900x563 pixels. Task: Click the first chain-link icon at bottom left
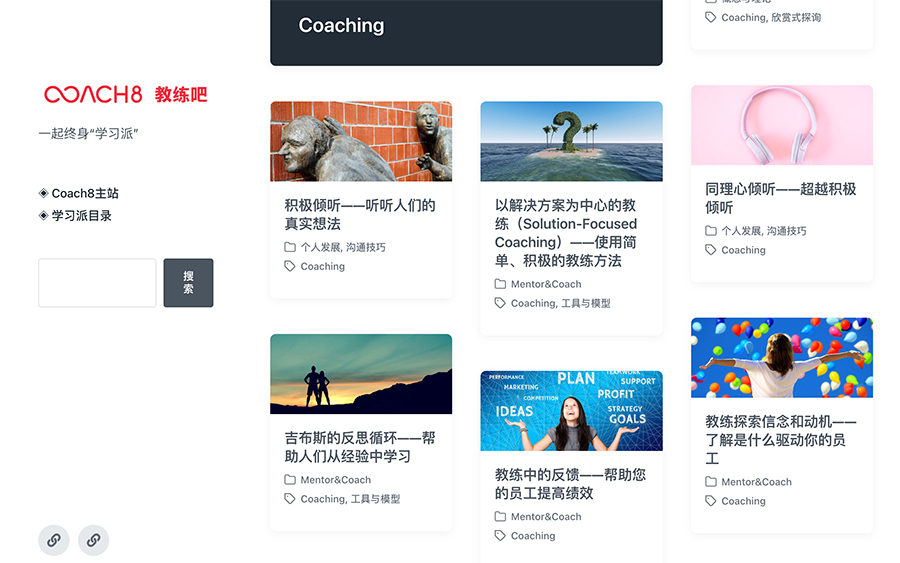point(54,540)
